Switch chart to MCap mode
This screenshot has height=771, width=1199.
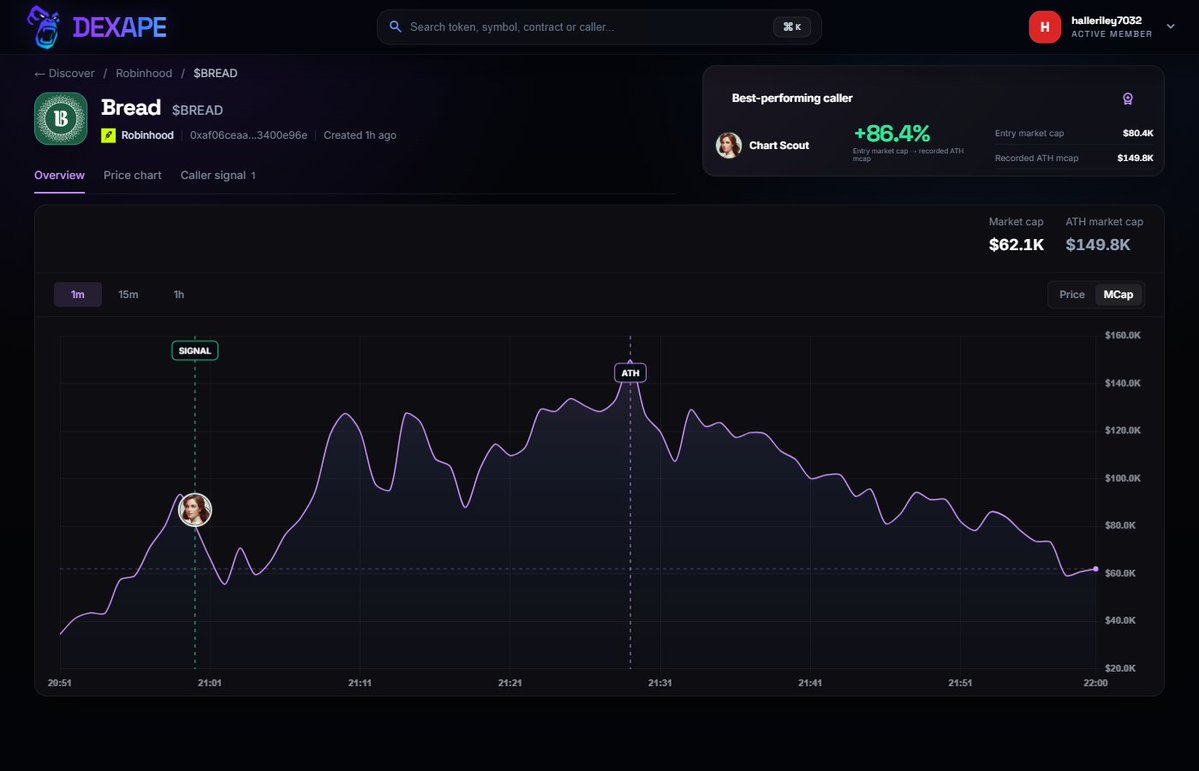coord(1118,294)
